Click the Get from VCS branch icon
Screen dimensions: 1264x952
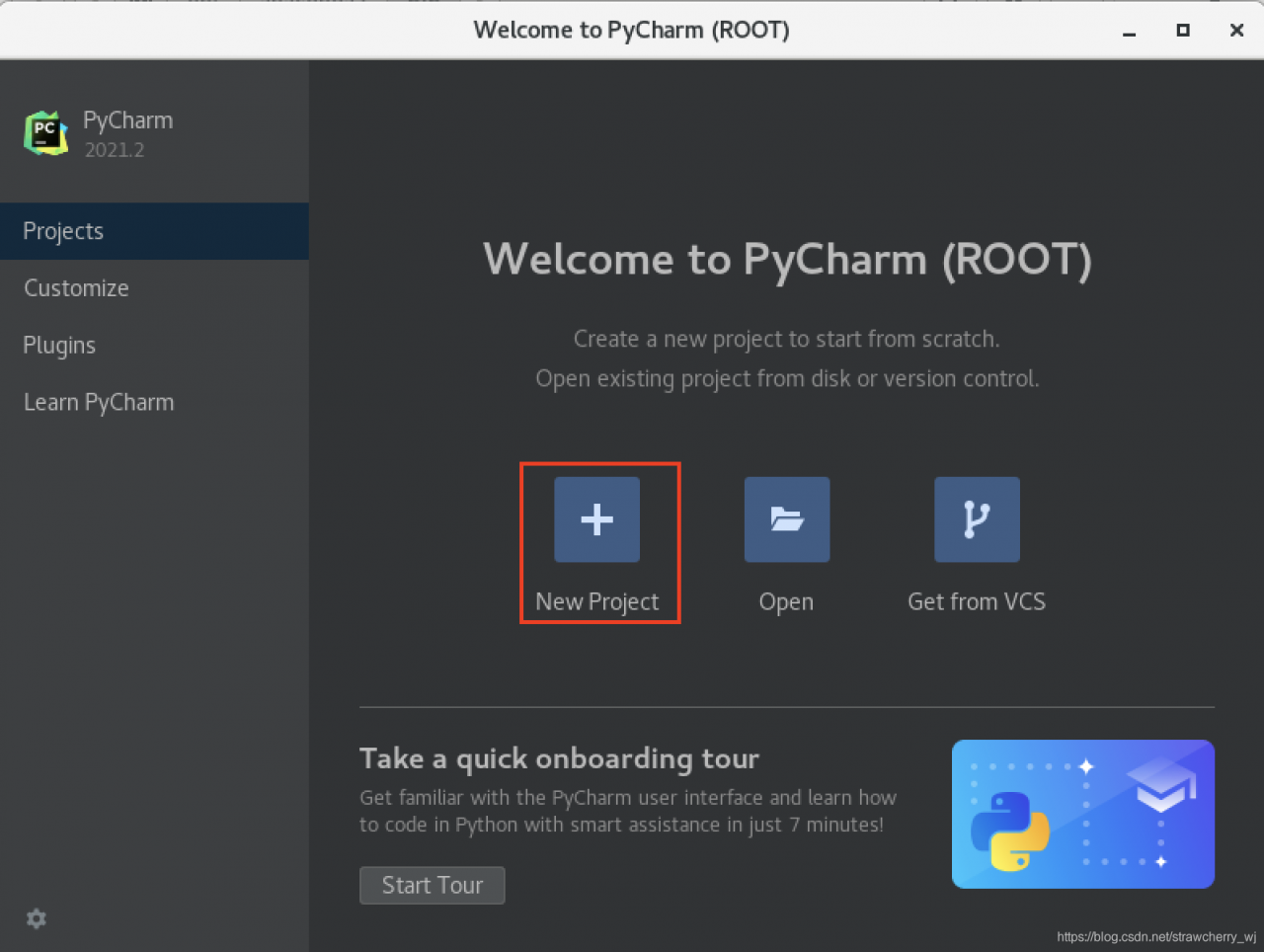[x=977, y=519]
